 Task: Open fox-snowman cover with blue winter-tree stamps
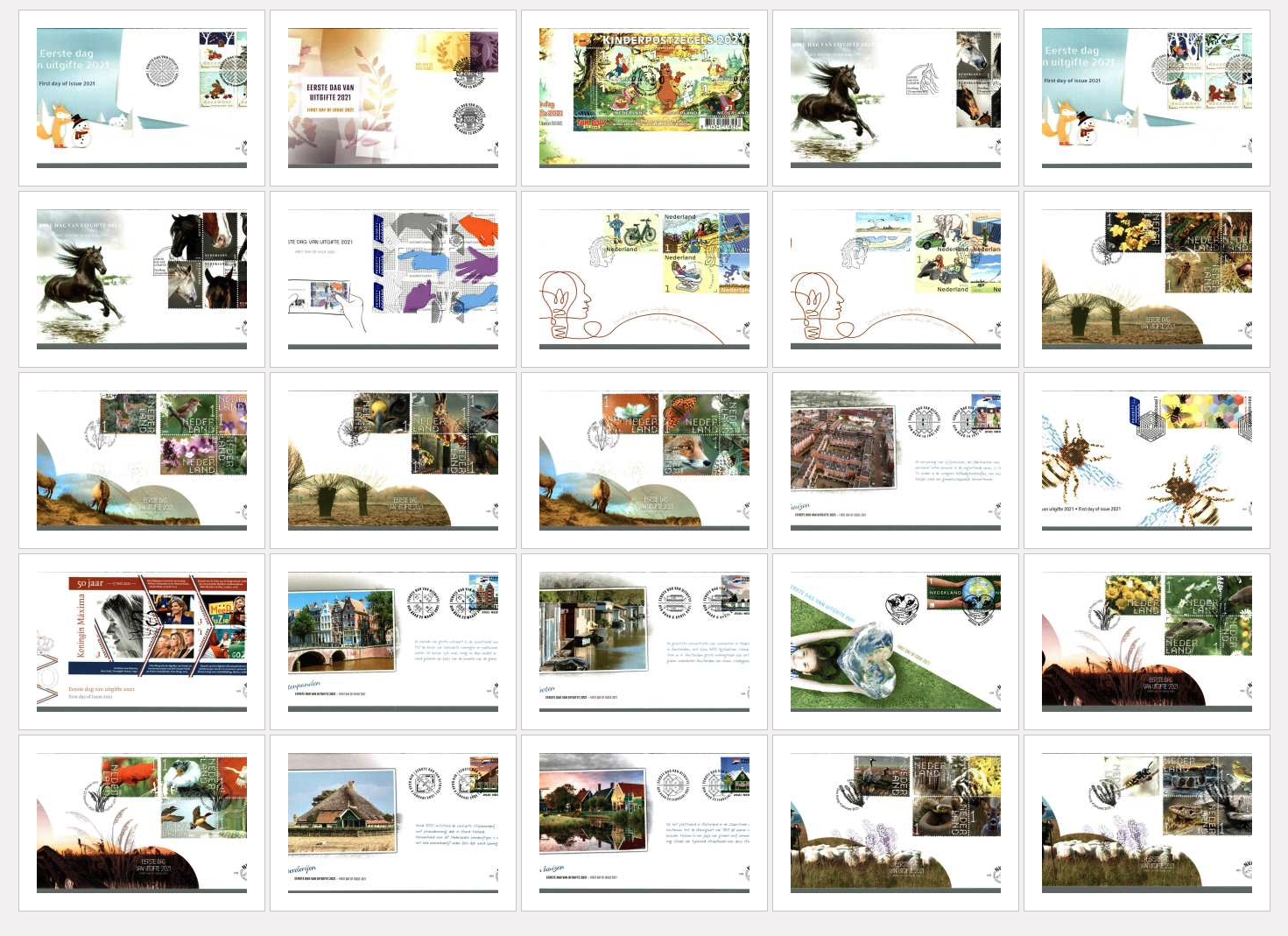[1147, 98]
